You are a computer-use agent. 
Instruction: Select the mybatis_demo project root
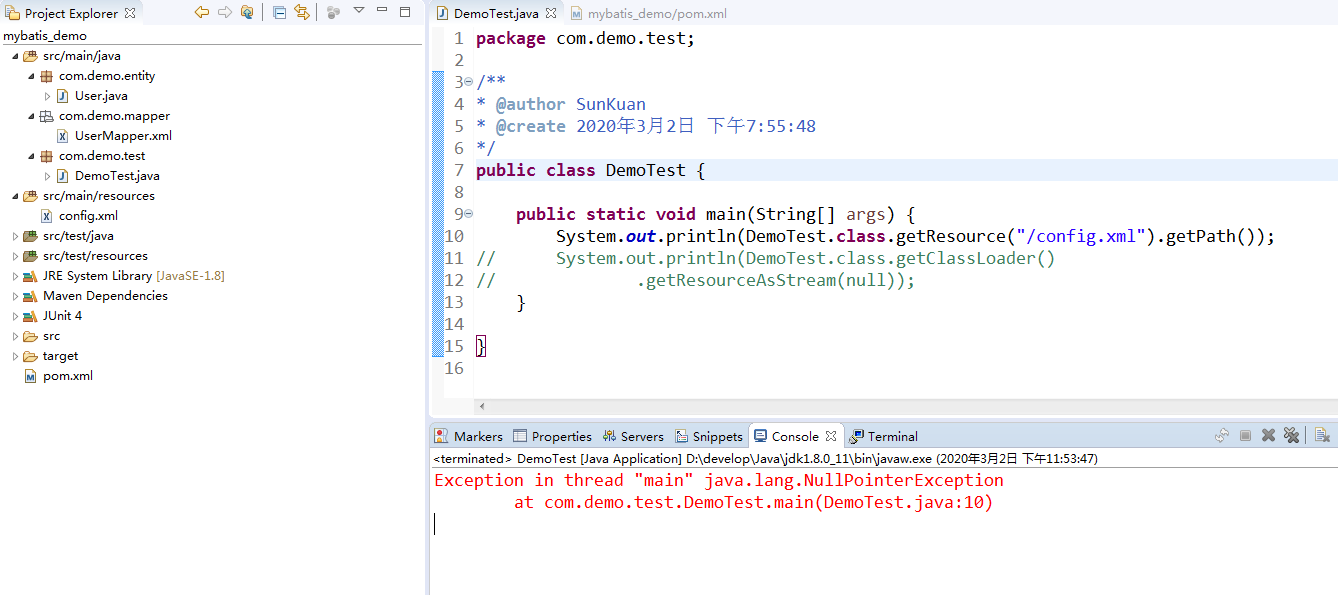click(45, 36)
